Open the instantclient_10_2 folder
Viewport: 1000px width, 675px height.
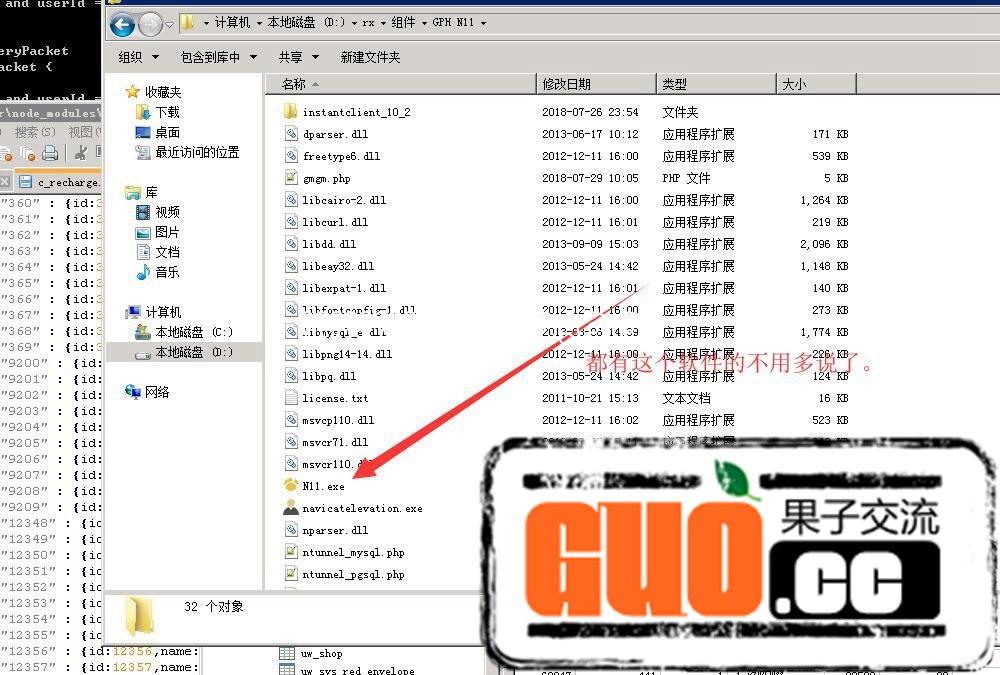tap(355, 112)
